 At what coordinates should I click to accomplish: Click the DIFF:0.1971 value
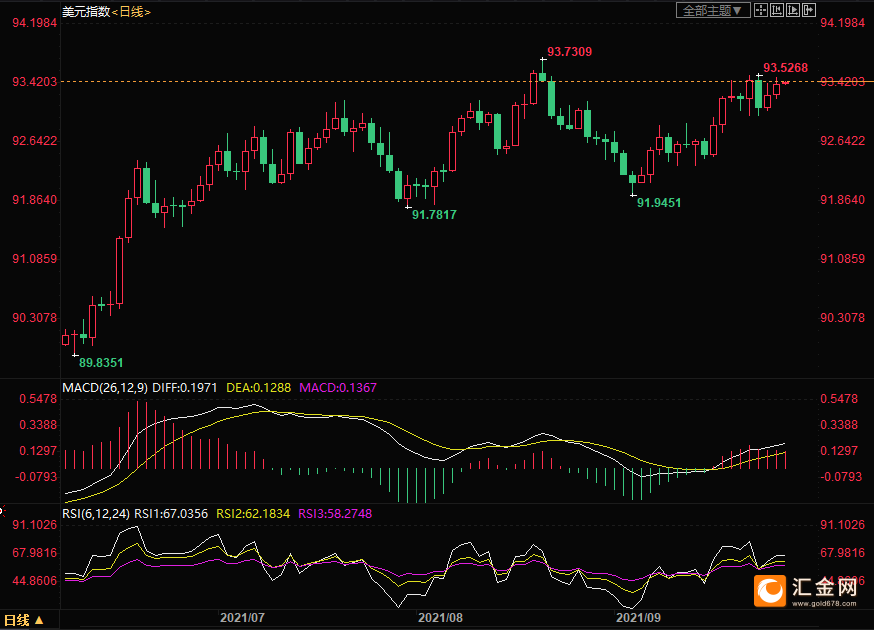pos(184,387)
